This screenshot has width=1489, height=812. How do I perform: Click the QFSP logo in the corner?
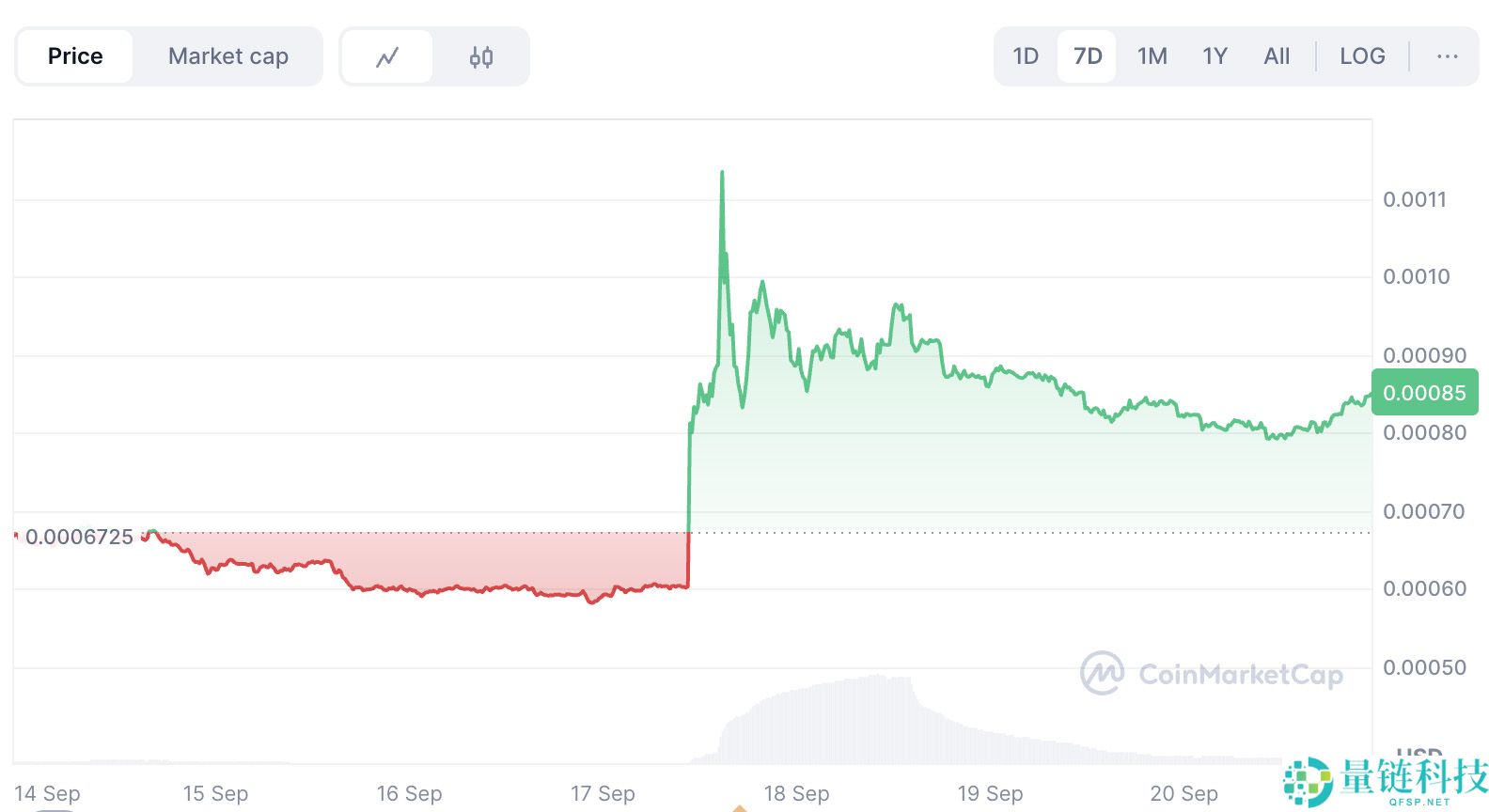point(1386,781)
